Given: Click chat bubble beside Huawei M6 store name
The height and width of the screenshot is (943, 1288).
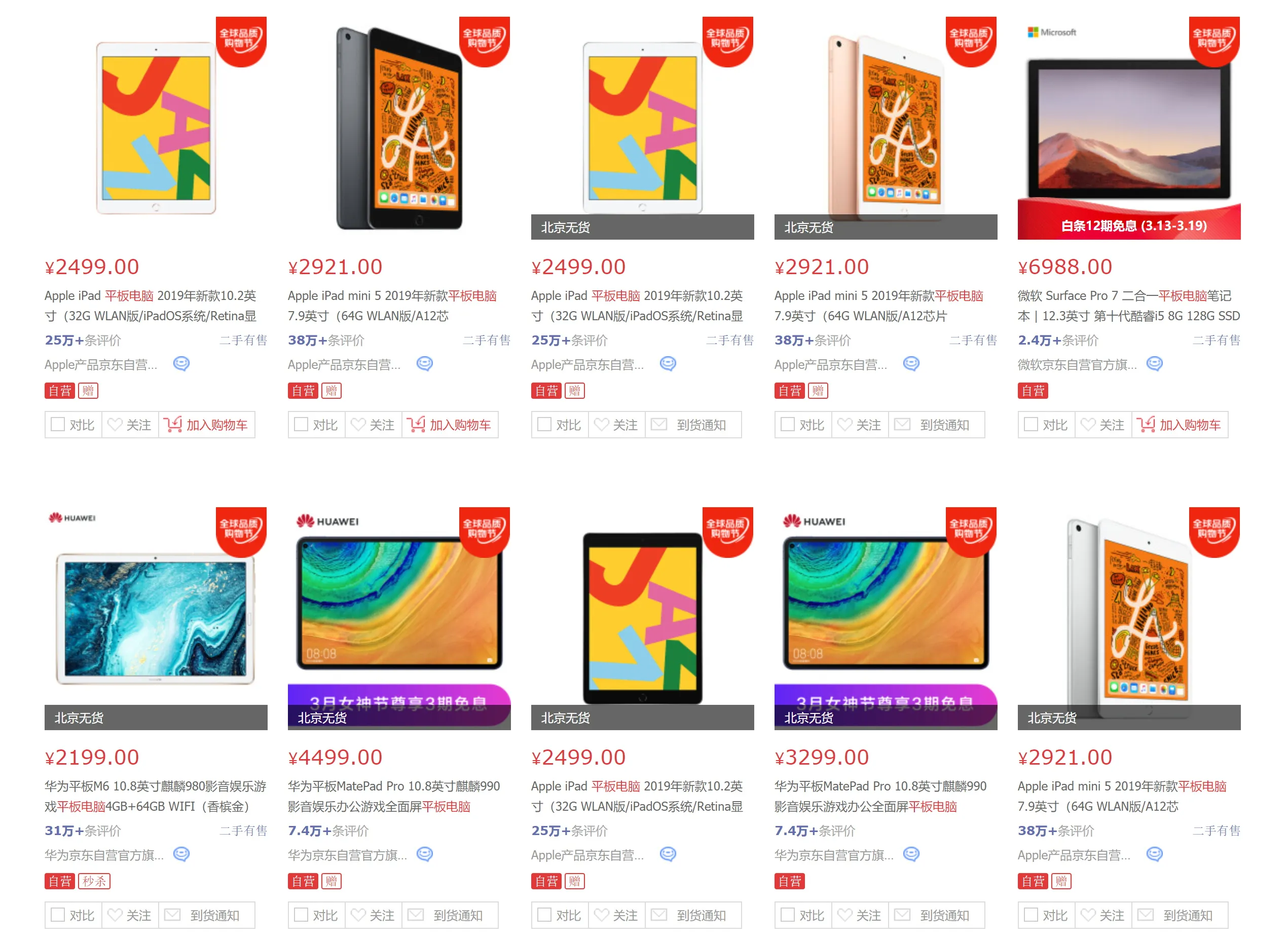Looking at the screenshot, I should pos(181,854).
